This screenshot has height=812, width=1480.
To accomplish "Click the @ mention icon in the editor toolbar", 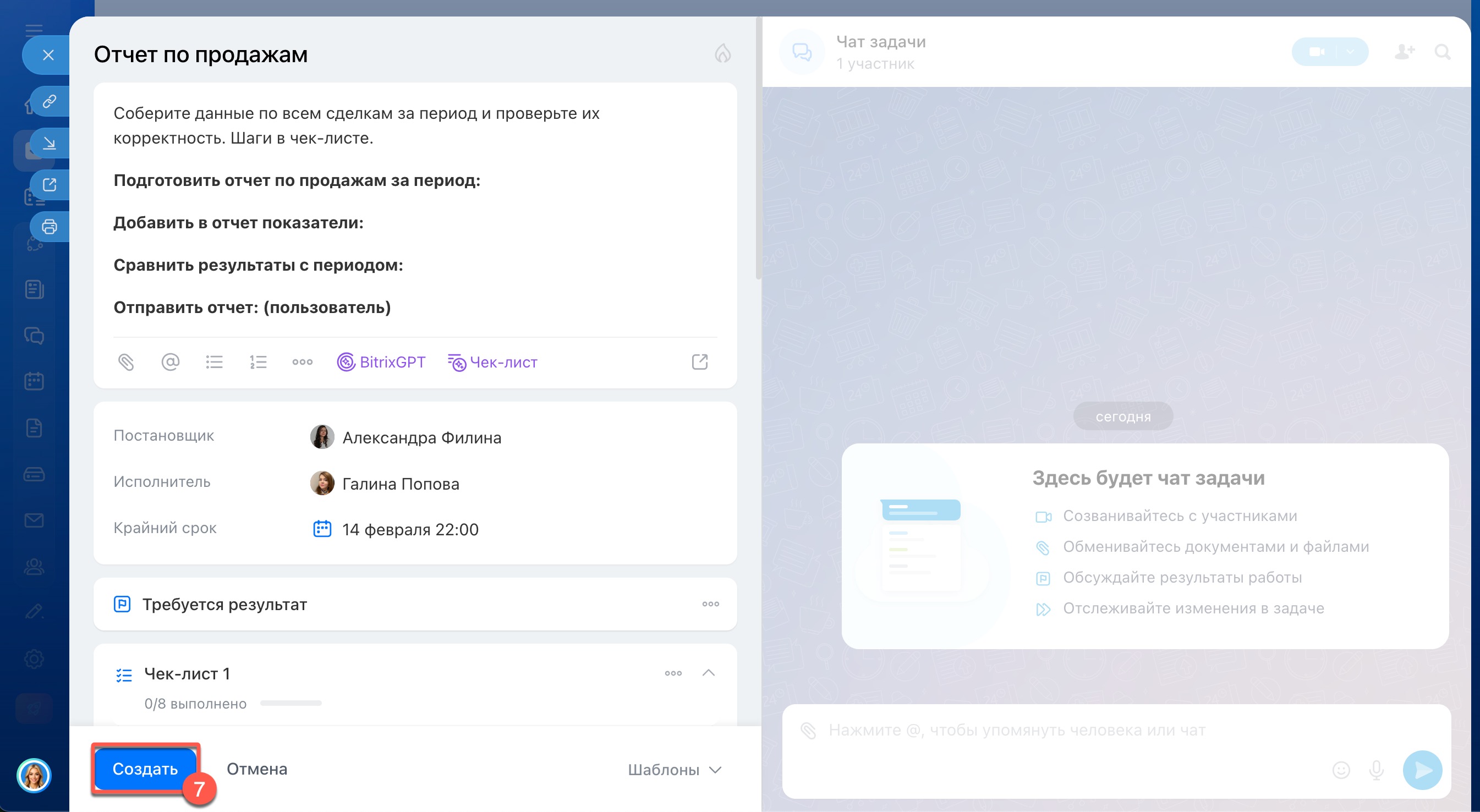I will [x=170, y=362].
